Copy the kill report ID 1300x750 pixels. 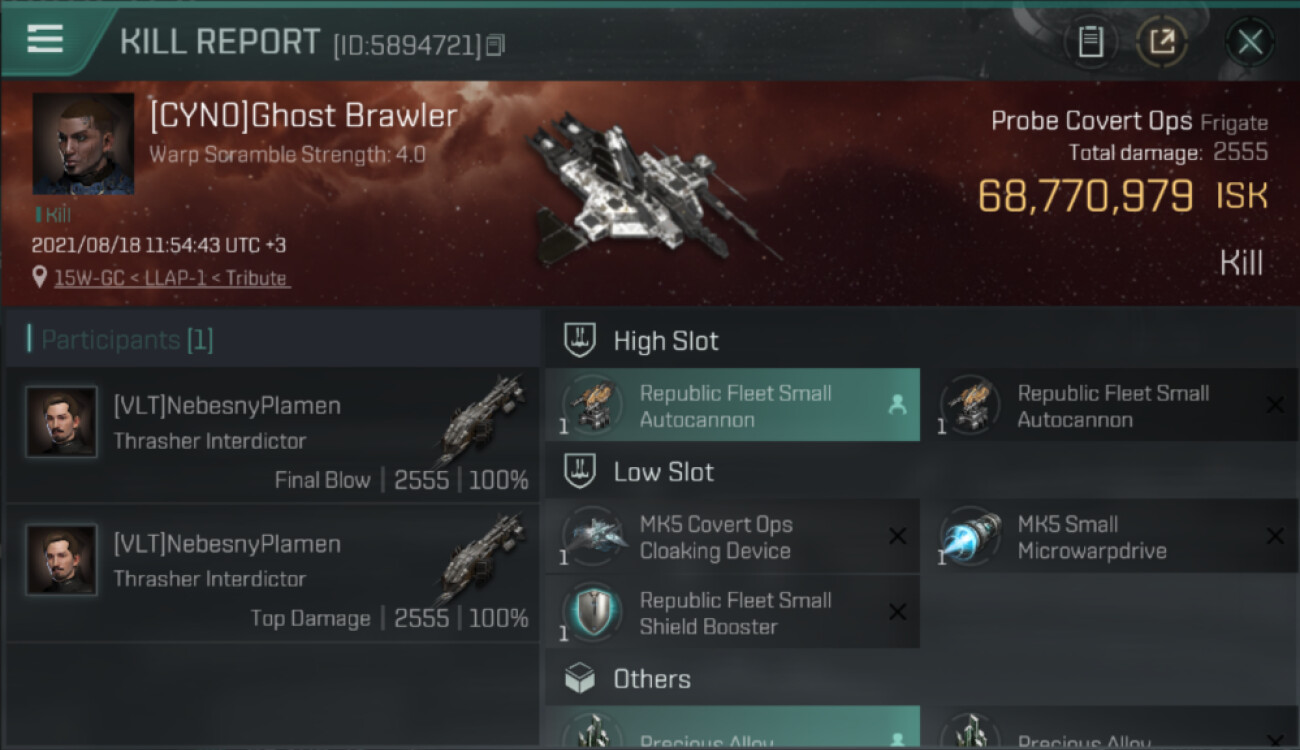coord(497,44)
